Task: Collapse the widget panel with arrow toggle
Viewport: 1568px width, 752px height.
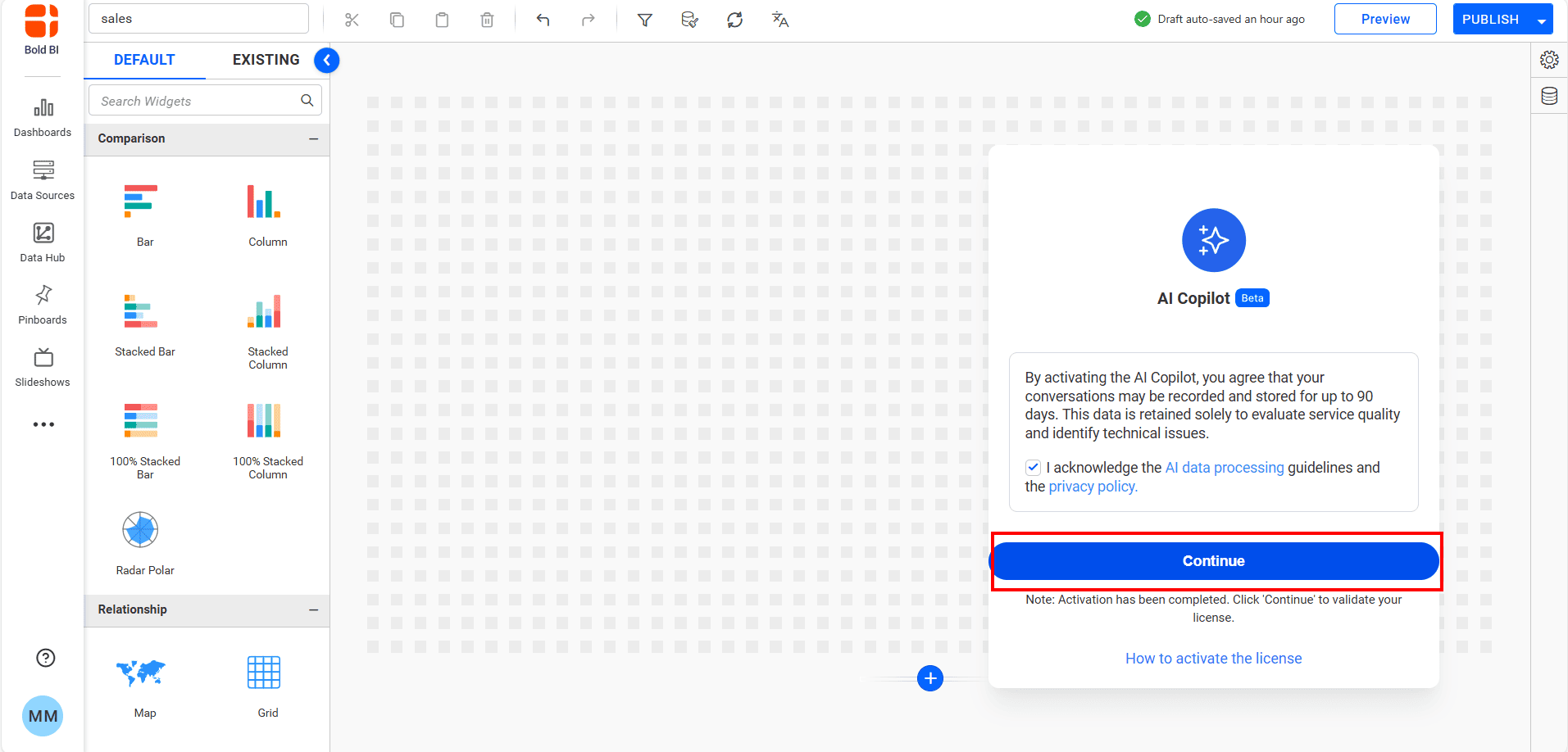Action: 326,60
